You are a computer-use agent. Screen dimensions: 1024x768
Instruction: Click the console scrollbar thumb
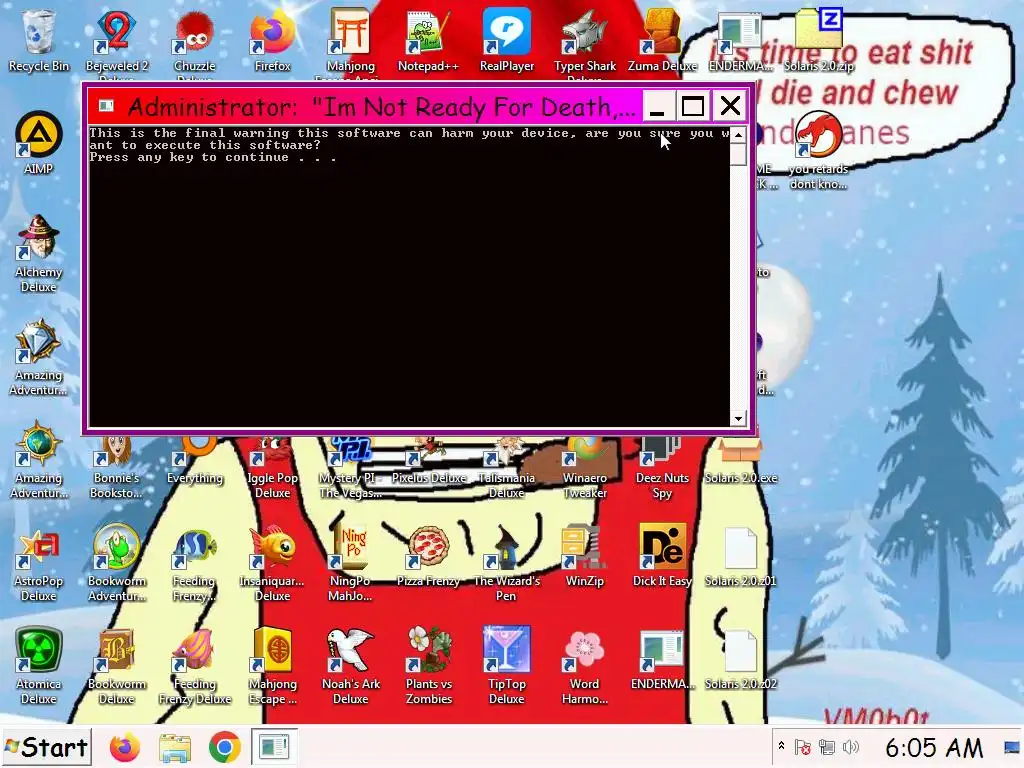[738, 155]
